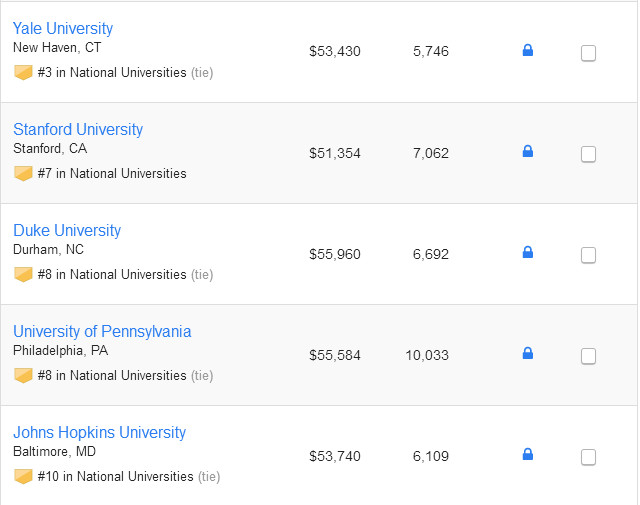640x505 pixels.
Task: Click Duke's gold ranking badge icon
Action: tap(23, 274)
